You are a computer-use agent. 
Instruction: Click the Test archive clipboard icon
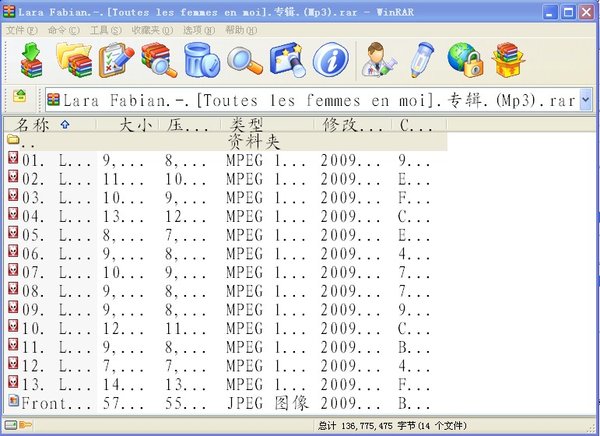tap(116, 60)
